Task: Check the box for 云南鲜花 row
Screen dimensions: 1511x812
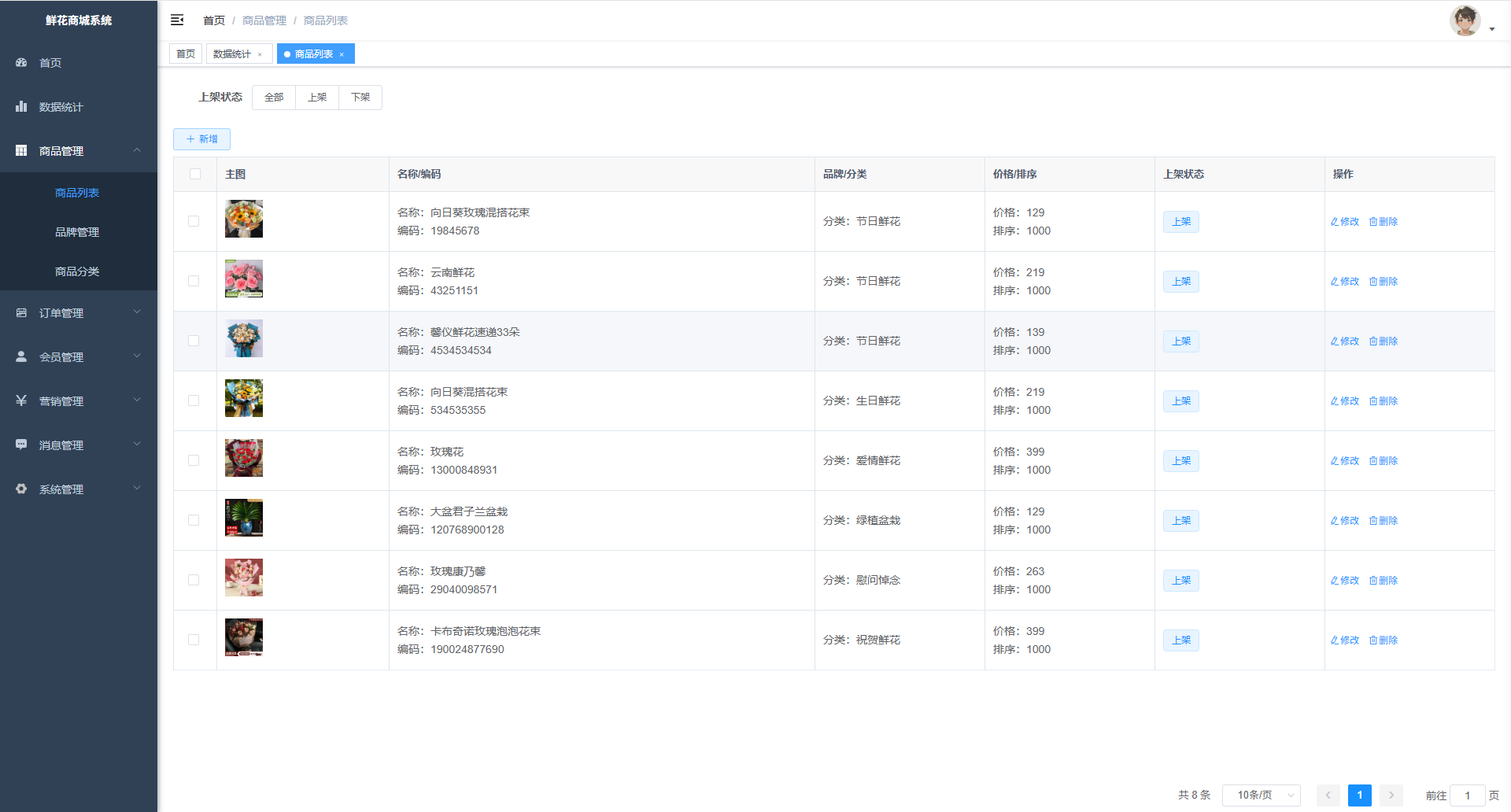Action: click(x=194, y=282)
